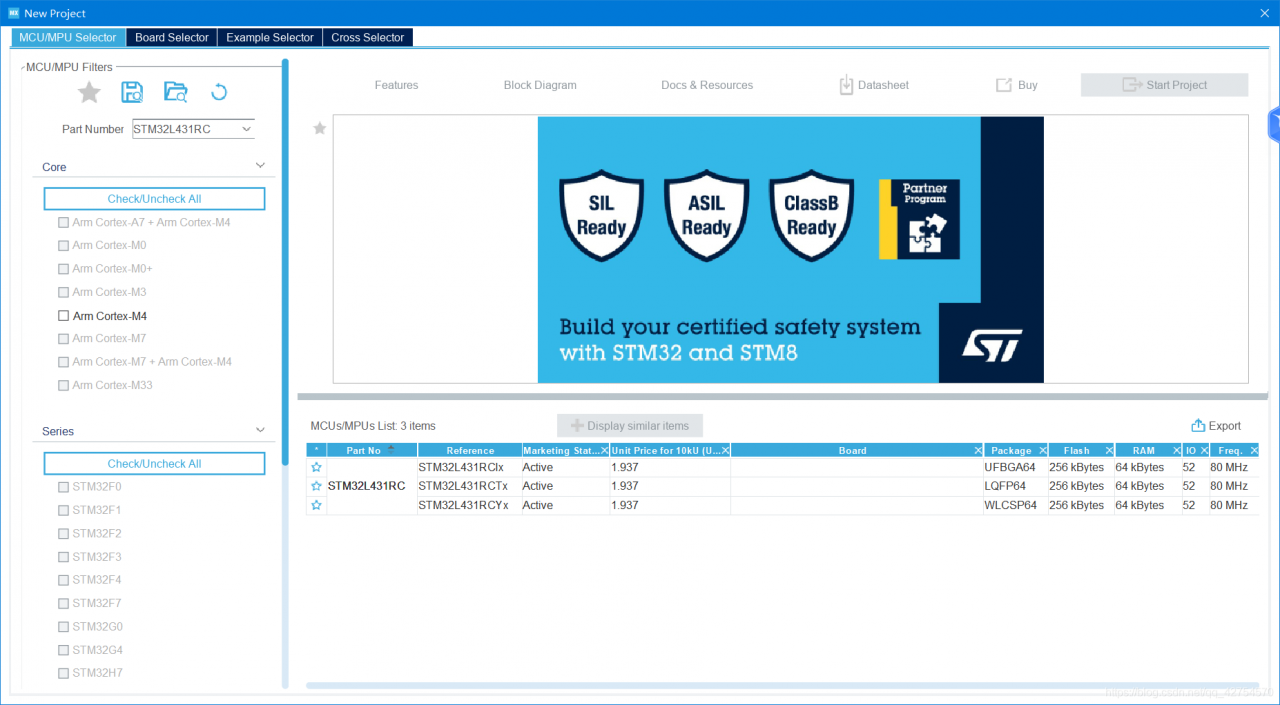Sort by the Reference column header

click(x=470, y=450)
